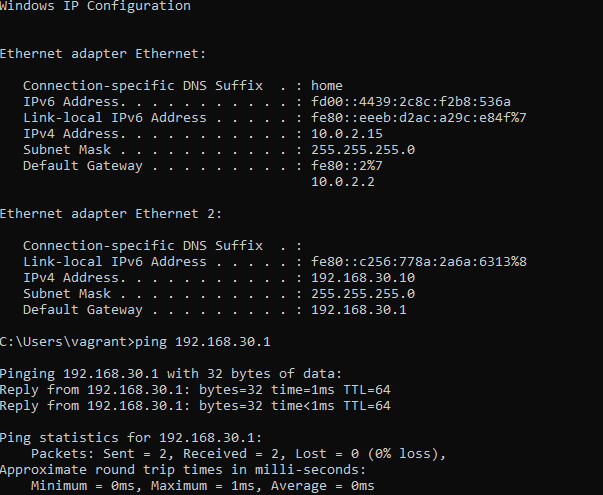Click the DNS suffix value 'home'
The height and width of the screenshot is (495, 603).
coord(327,85)
